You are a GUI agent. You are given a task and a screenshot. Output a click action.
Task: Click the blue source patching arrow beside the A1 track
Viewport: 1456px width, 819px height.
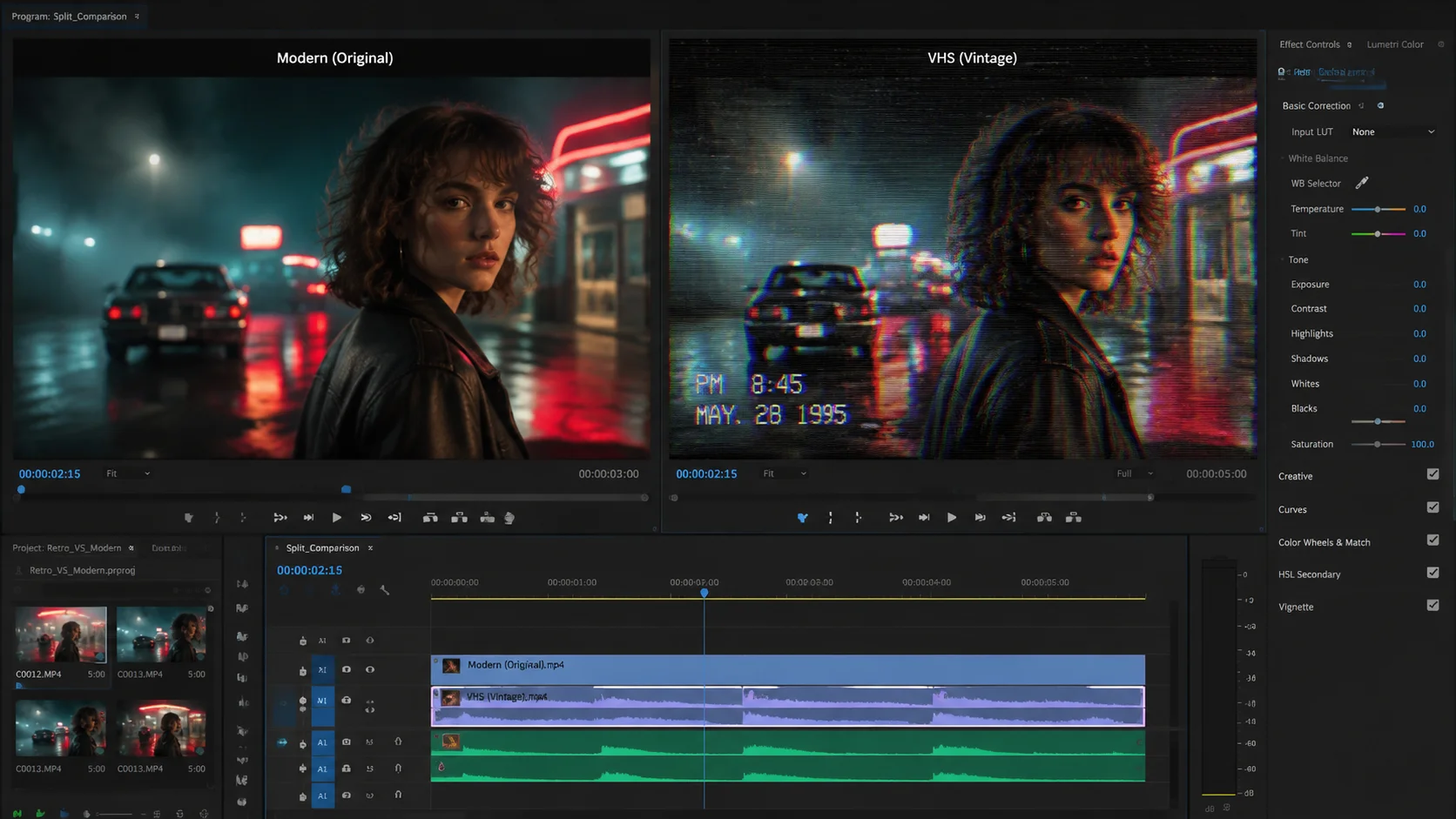282,742
